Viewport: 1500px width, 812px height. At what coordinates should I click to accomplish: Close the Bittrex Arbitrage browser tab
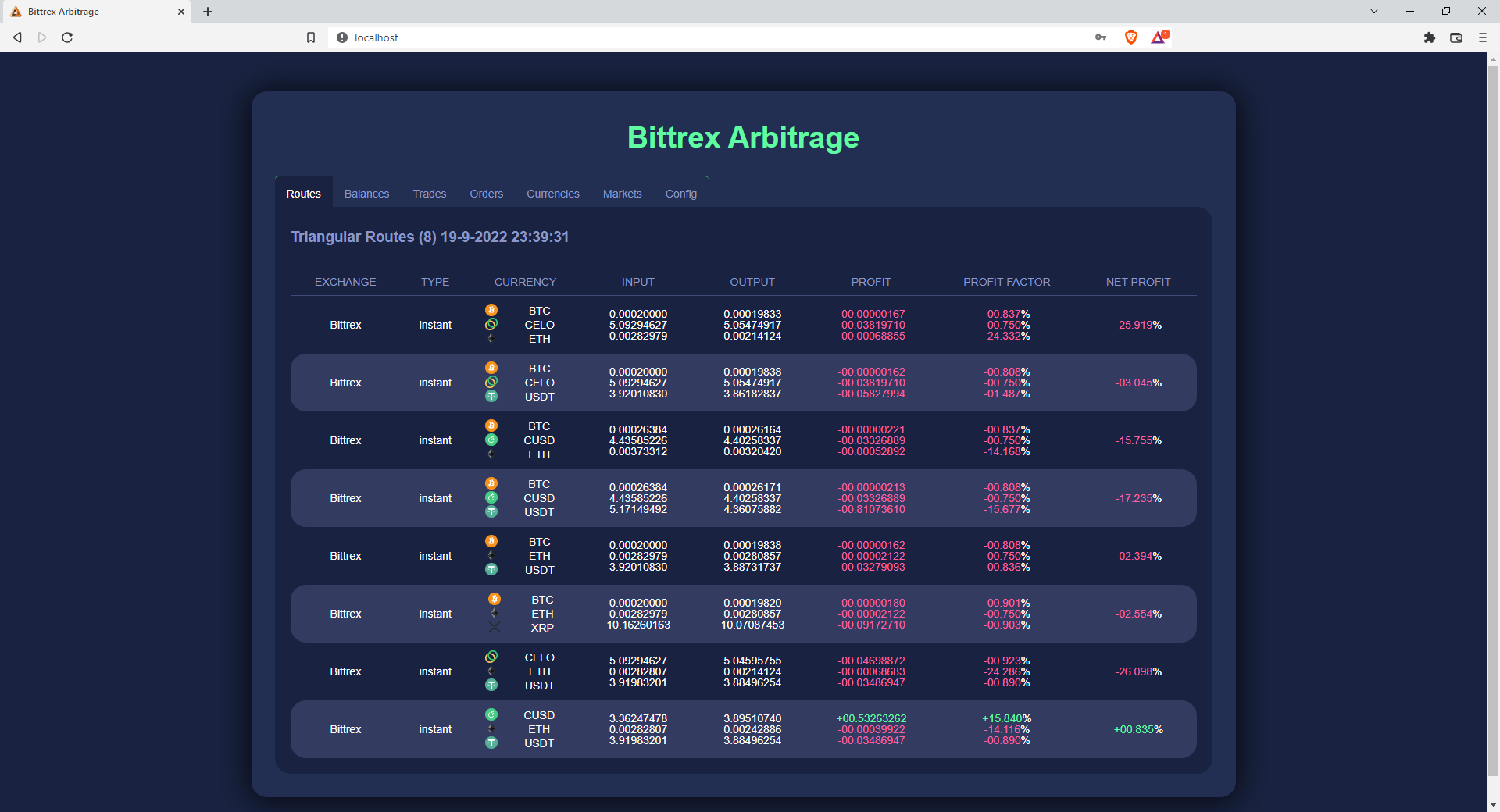(180, 12)
